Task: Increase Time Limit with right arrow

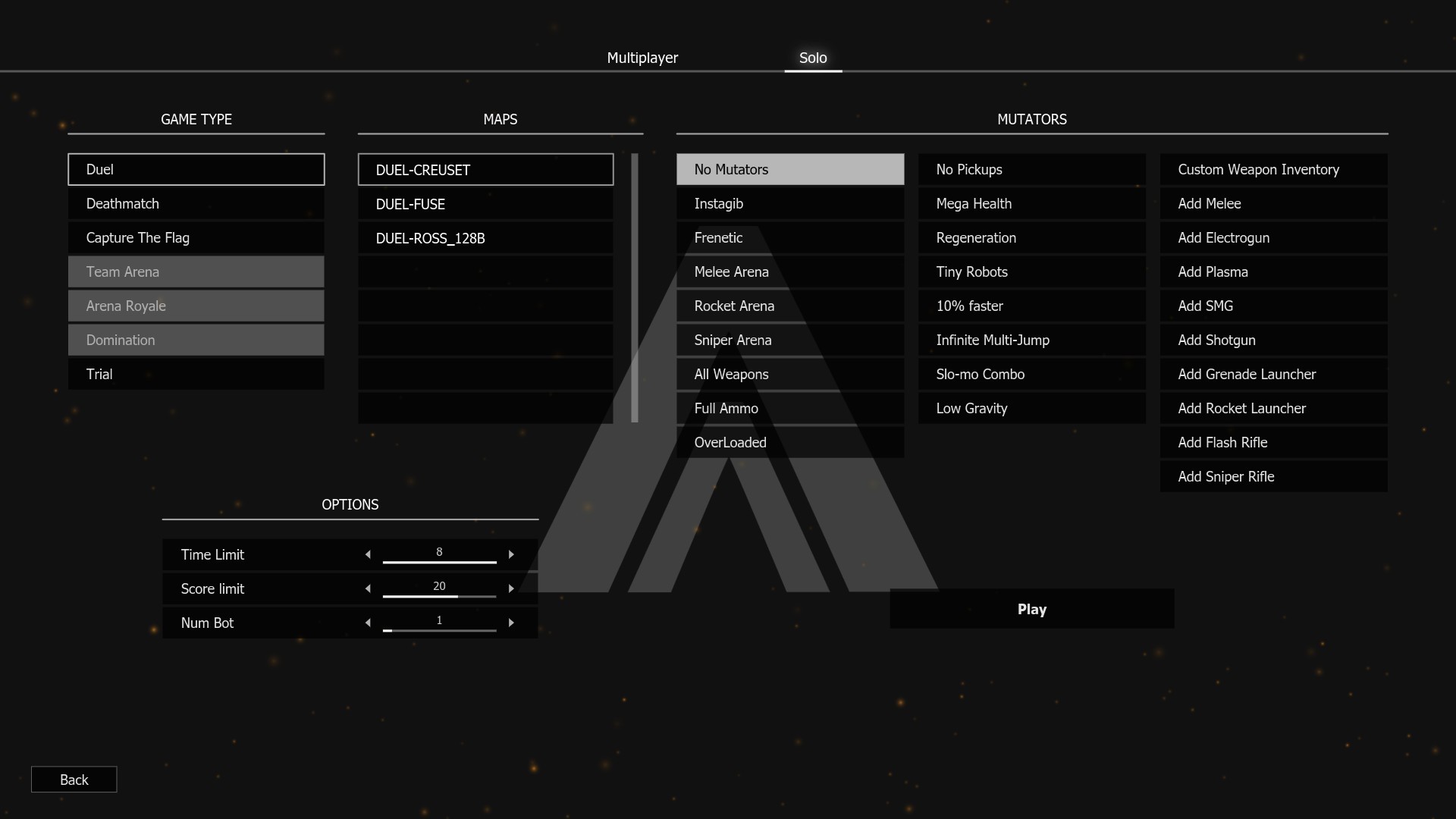Action: pos(511,554)
